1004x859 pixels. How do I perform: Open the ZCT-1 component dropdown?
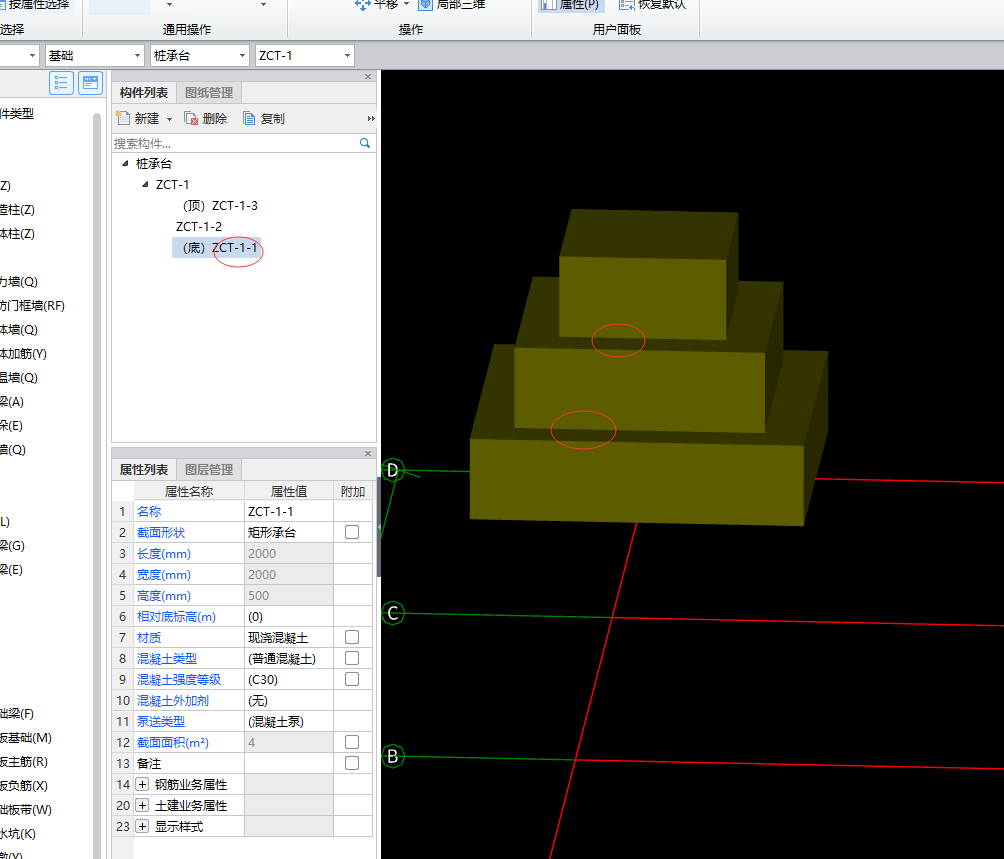click(x=347, y=56)
